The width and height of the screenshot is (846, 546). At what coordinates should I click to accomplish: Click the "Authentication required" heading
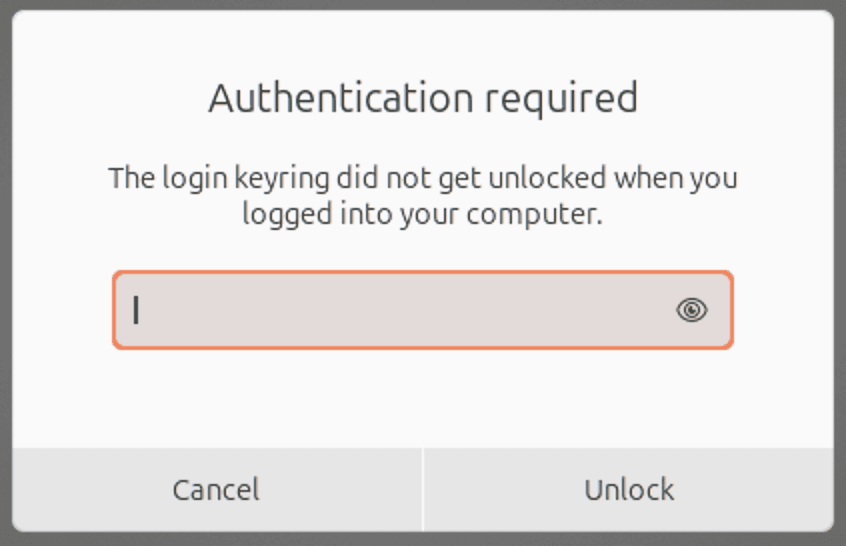click(x=422, y=98)
